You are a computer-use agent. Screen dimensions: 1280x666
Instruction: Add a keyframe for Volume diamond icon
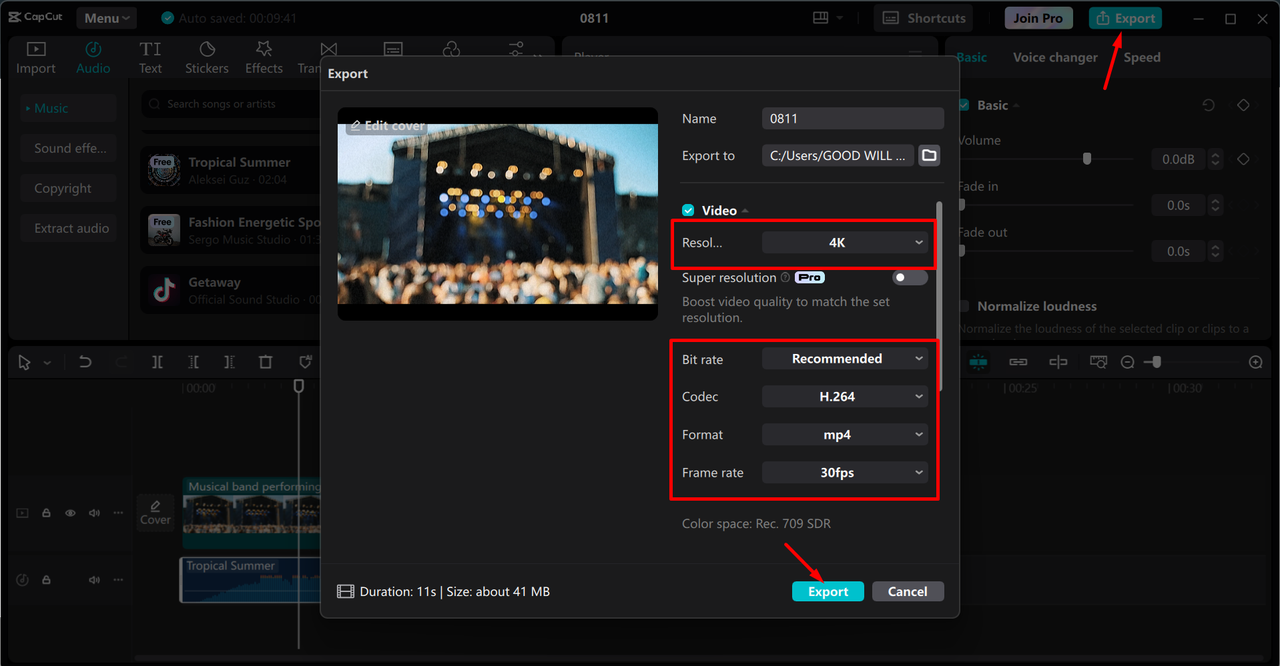click(1243, 159)
